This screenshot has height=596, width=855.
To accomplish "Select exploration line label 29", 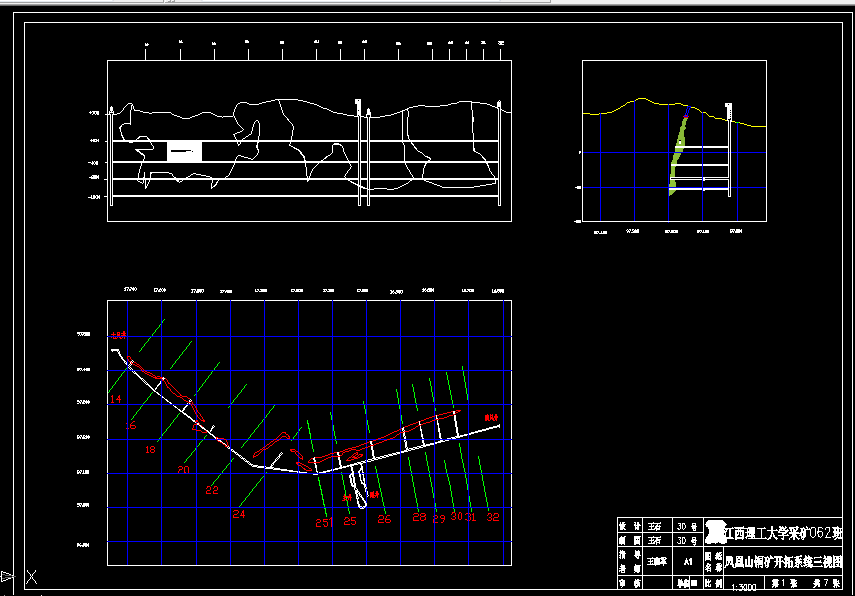I will [439, 519].
